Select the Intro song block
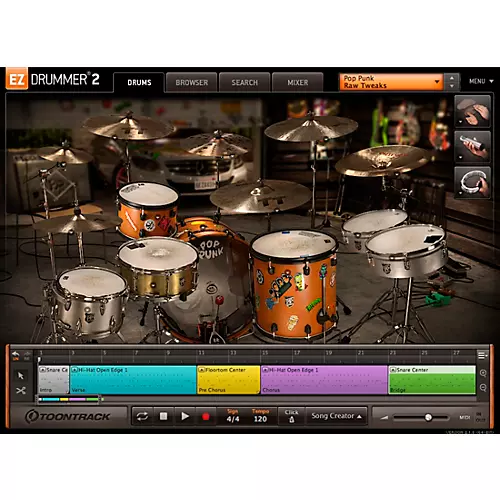Image resolution: width=500 pixels, height=500 pixels. pos(53,380)
